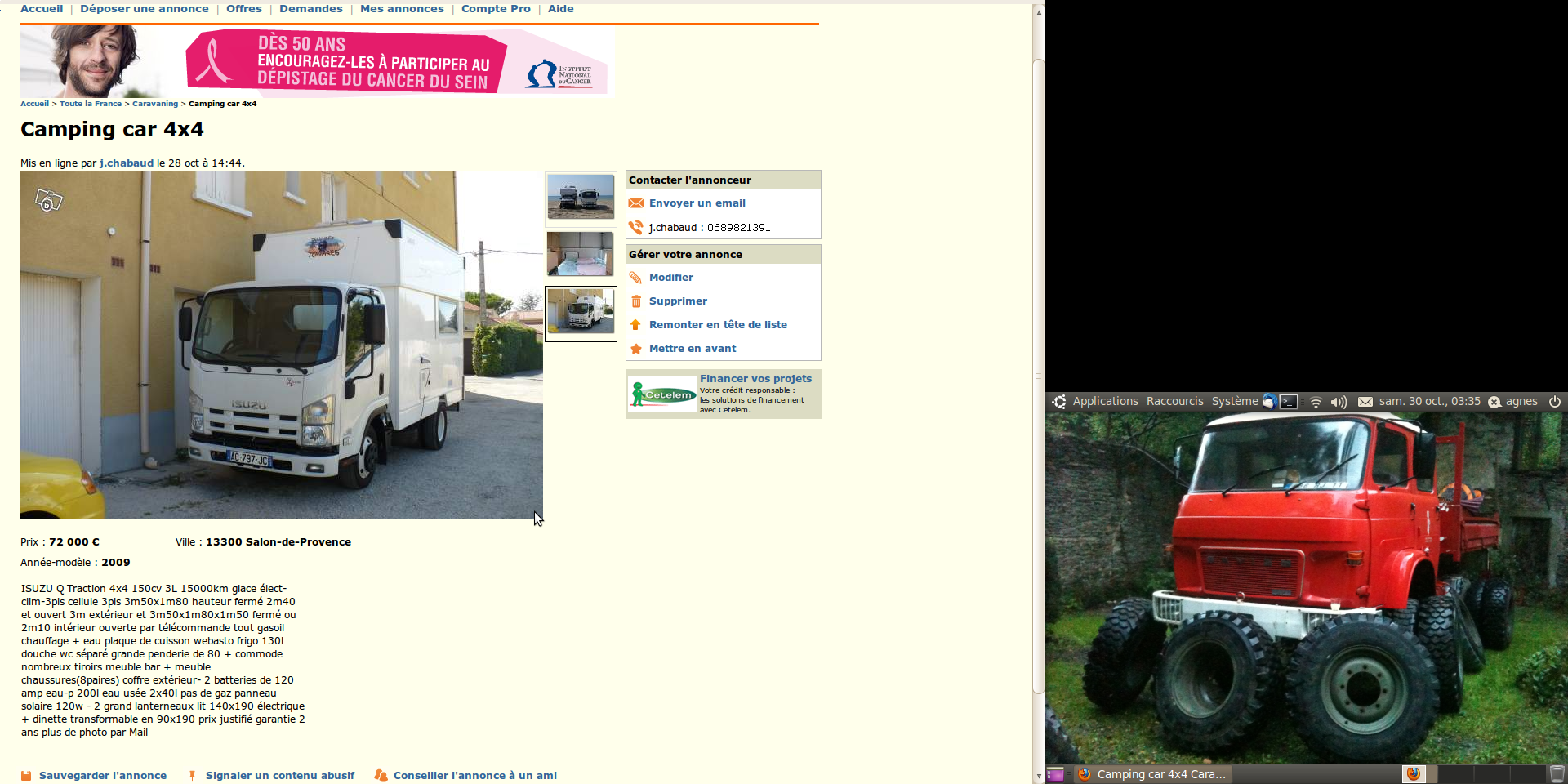This screenshot has height=784, width=1568.
Task: Open the volume control in the panel
Action: tap(1339, 402)
